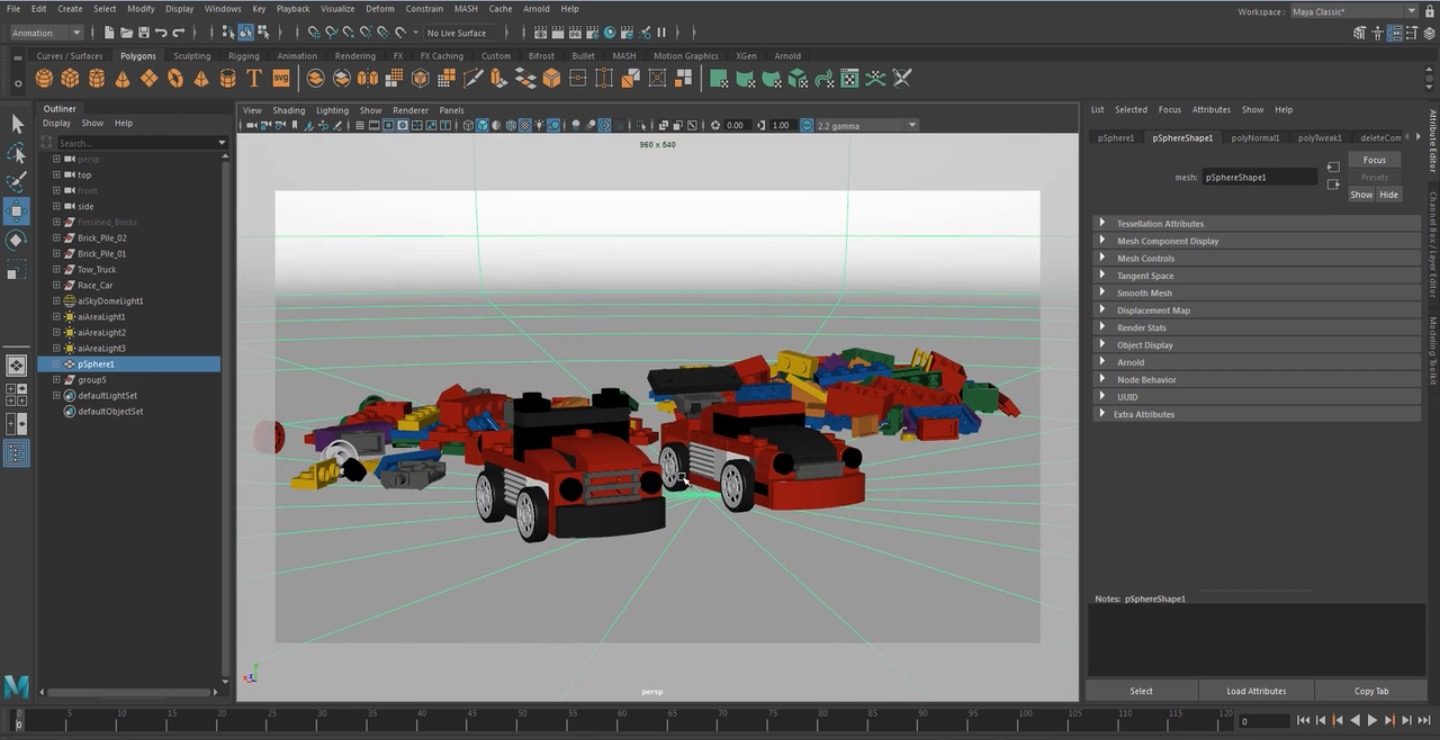
Task: Activate the Move tool in toolbox
Action: tap(17, 211)
